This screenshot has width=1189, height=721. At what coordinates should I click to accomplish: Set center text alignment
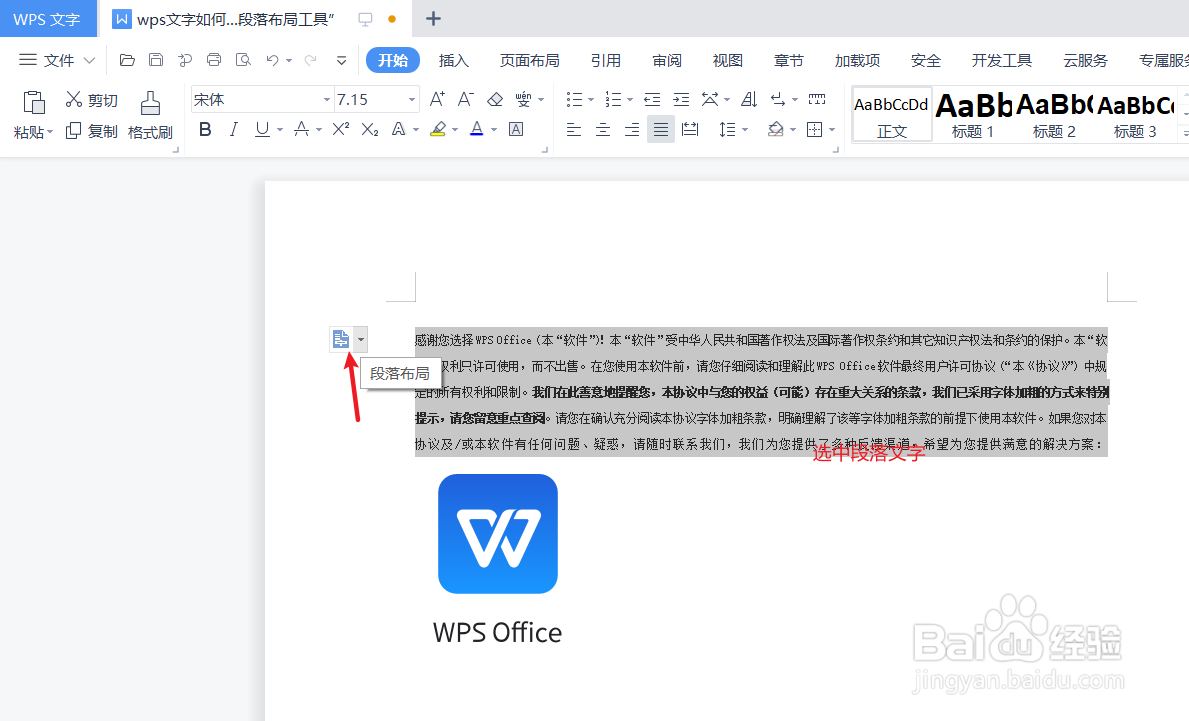point(603,130)
